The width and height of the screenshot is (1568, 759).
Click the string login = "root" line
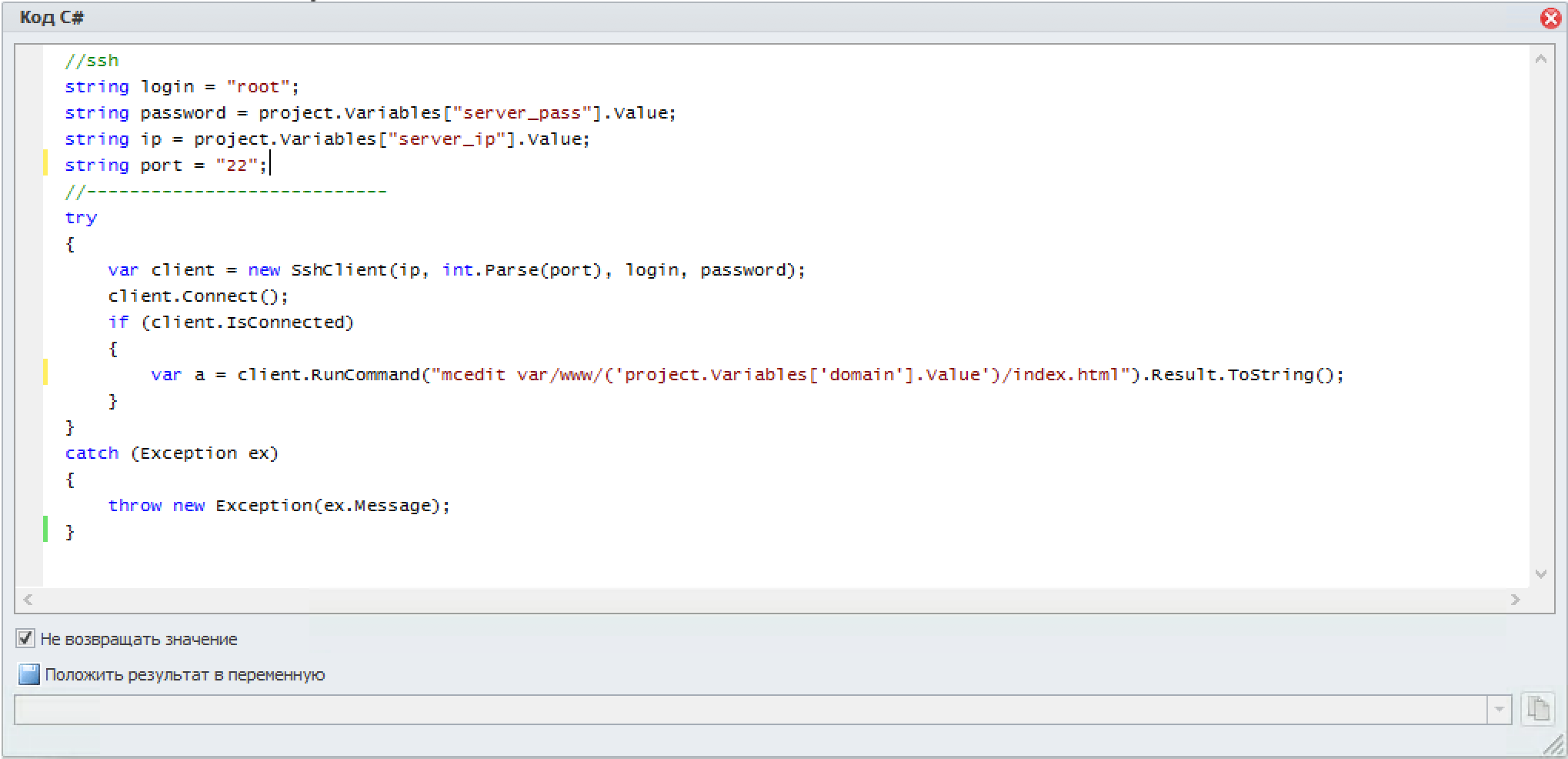tap(182, 87)
